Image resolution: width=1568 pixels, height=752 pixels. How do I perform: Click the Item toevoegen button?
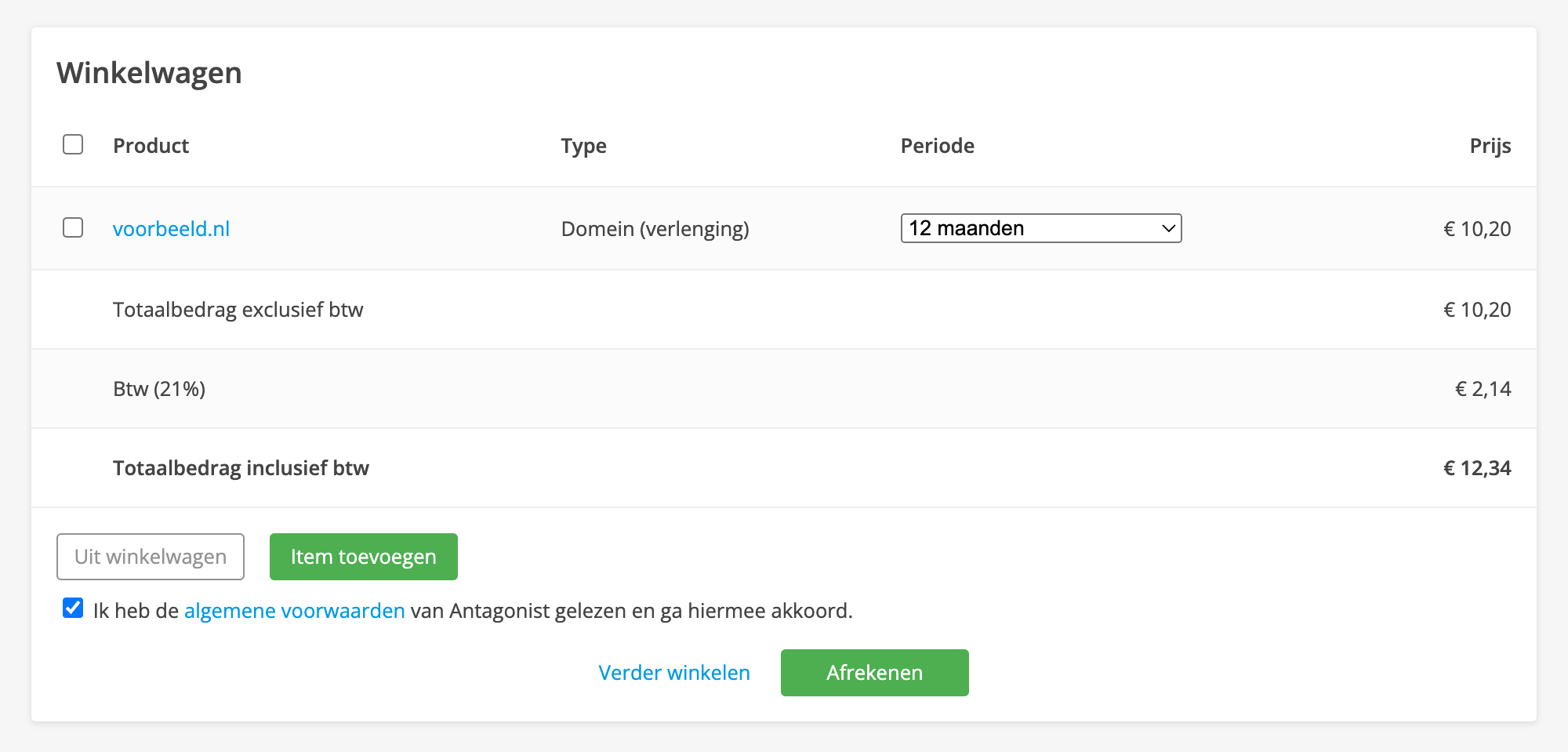pyautogui.click(x=364, y=557)
